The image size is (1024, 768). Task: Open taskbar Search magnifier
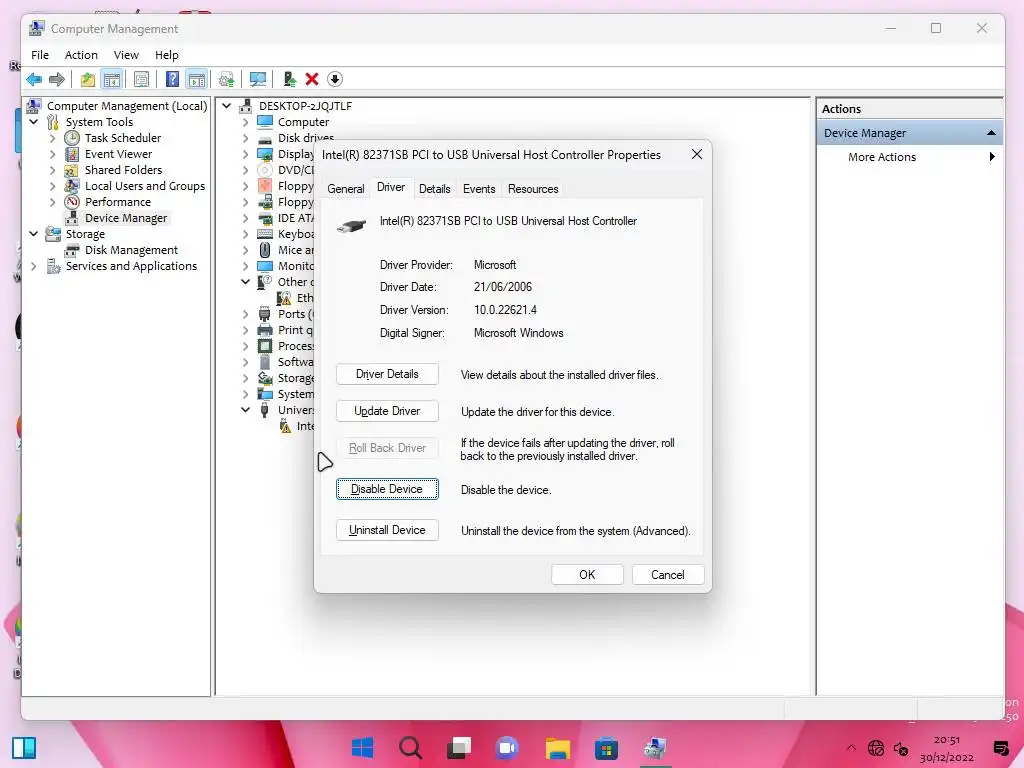tap(410, 748)
